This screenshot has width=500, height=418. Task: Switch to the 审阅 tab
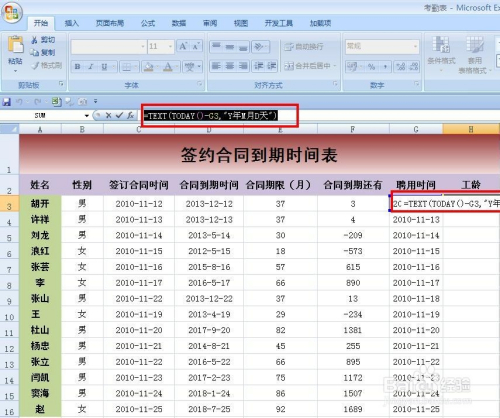[210, 23]
